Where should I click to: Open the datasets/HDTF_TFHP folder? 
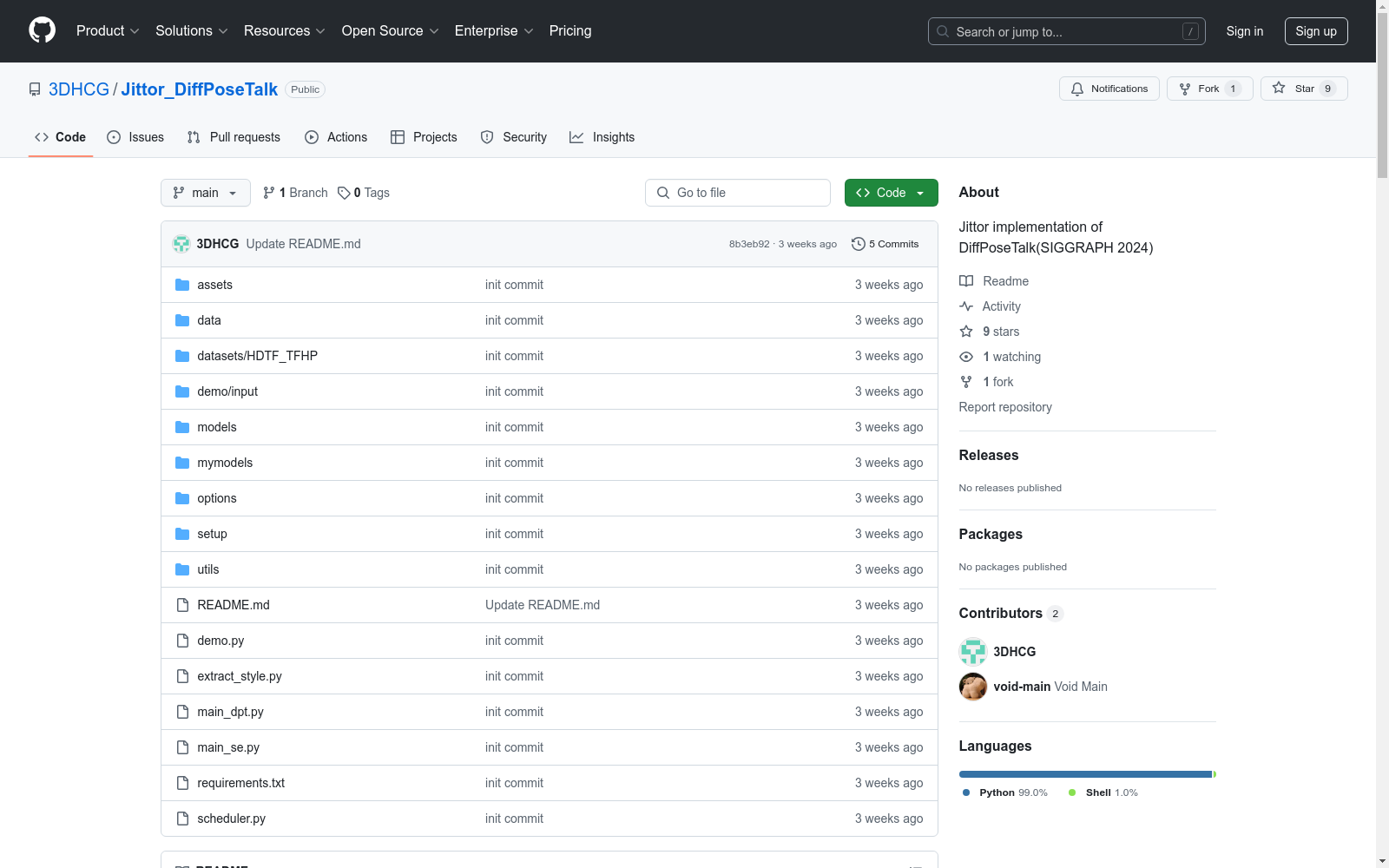[258, 356]
